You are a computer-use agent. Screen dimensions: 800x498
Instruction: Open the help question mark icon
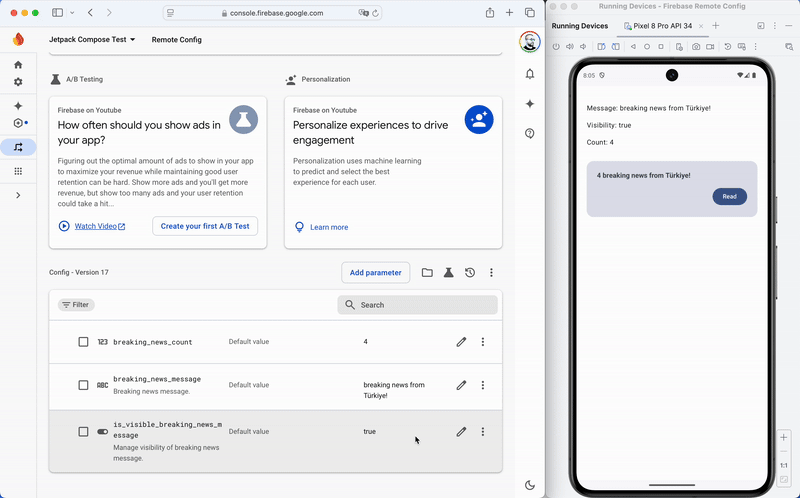(x=530, y=134)
